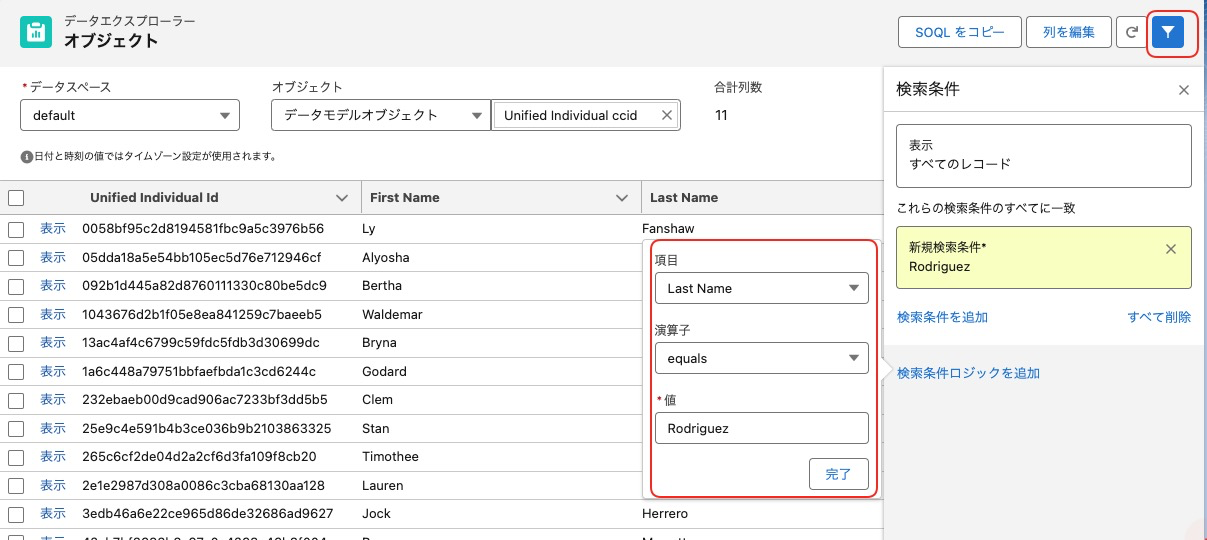
Task: Click ID 3edb46a6e22ce965d86de32686ad9627
Action: (x=207, y=514)
